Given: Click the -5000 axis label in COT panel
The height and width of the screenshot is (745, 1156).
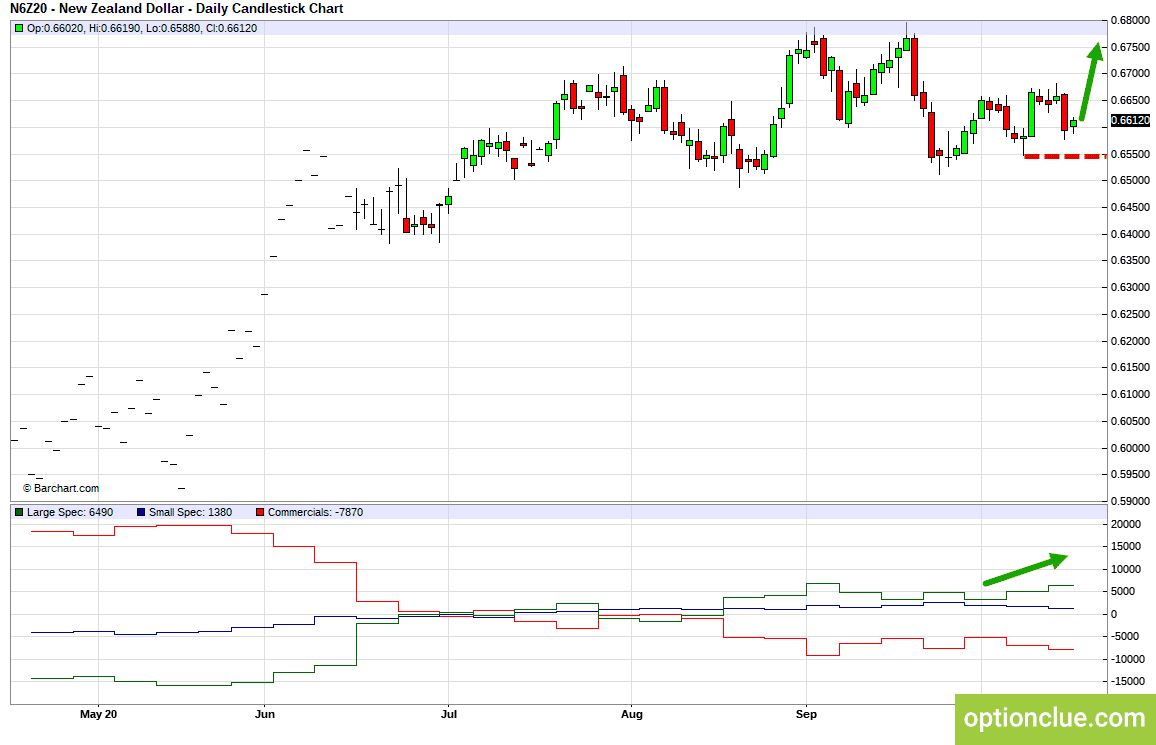Looking at the screenshot, I should 1124,637.
